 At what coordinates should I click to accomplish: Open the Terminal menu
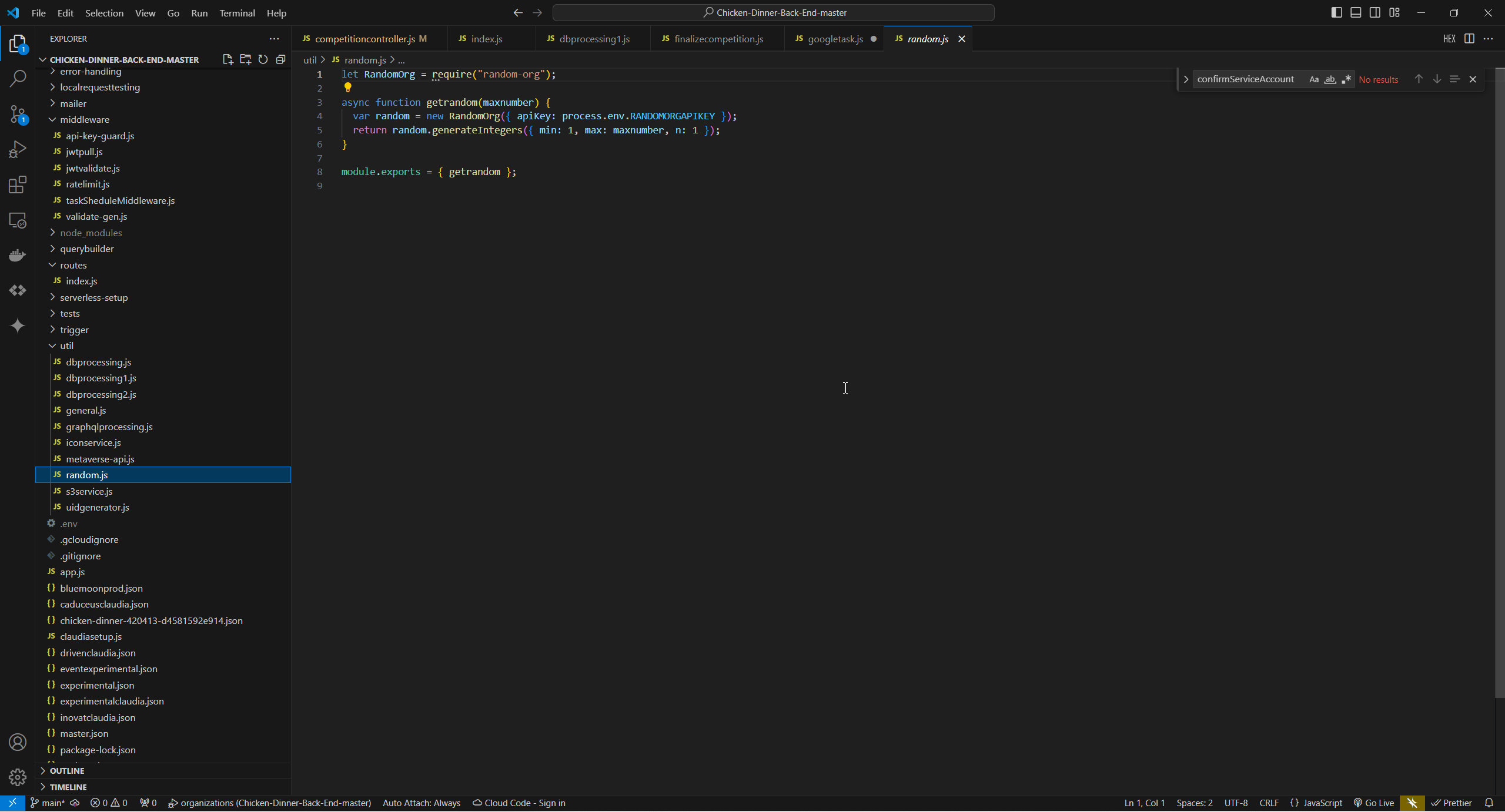237,13
